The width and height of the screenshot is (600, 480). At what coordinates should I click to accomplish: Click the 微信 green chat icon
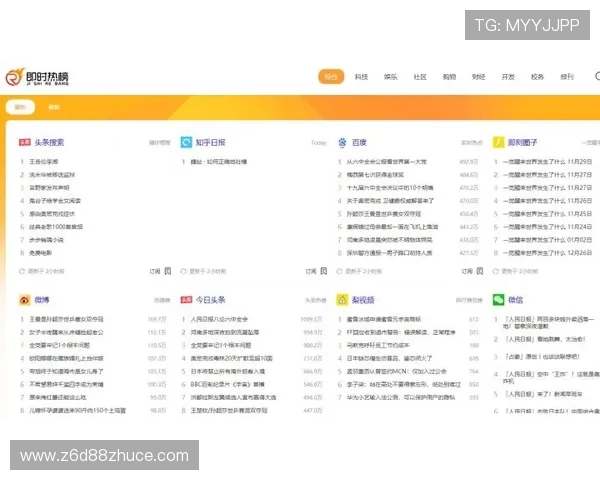pos(498,300)
